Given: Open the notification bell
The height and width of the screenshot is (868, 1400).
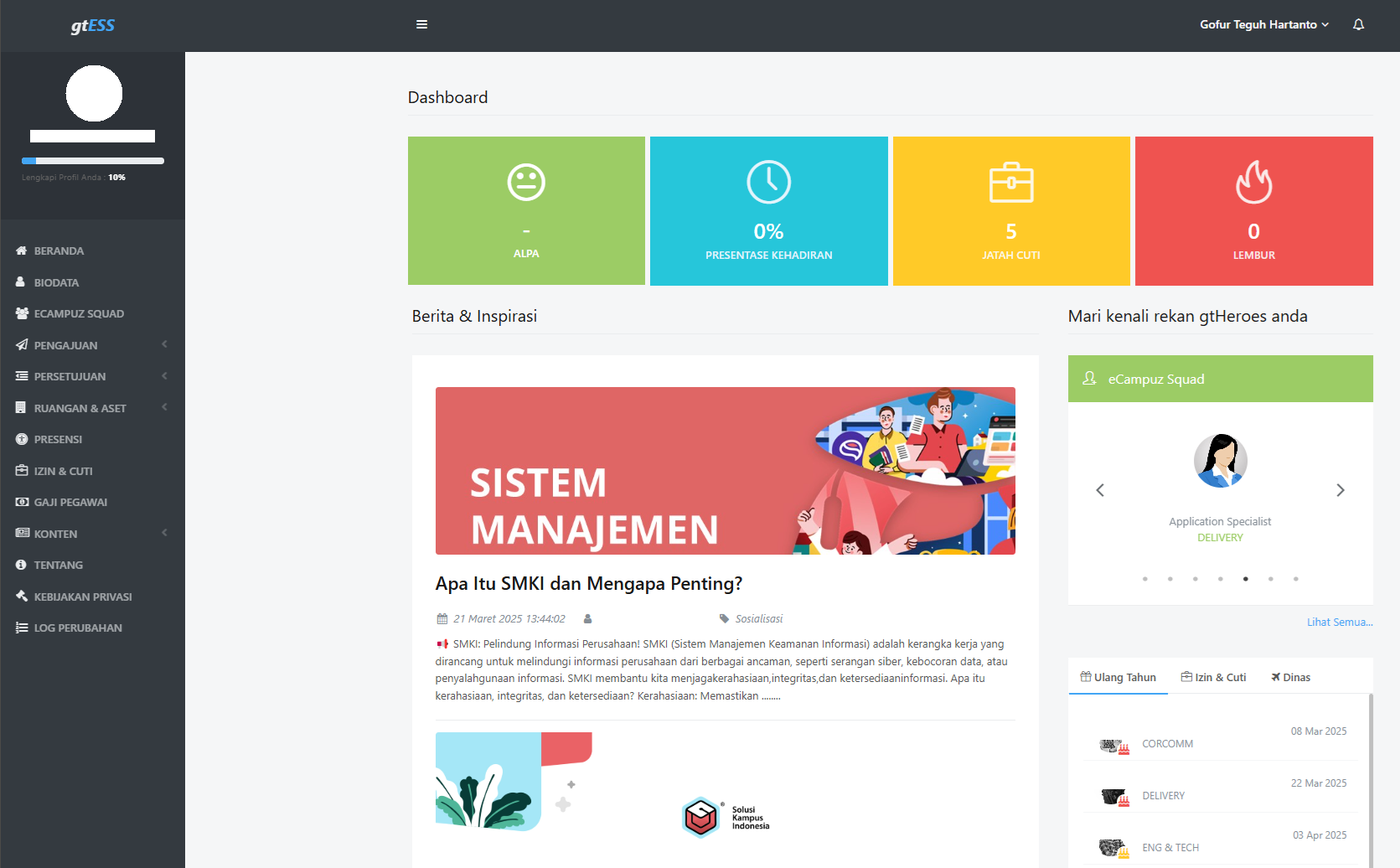Looking at the screenshot, I should pyautogui.click(x=1358, y=24).
